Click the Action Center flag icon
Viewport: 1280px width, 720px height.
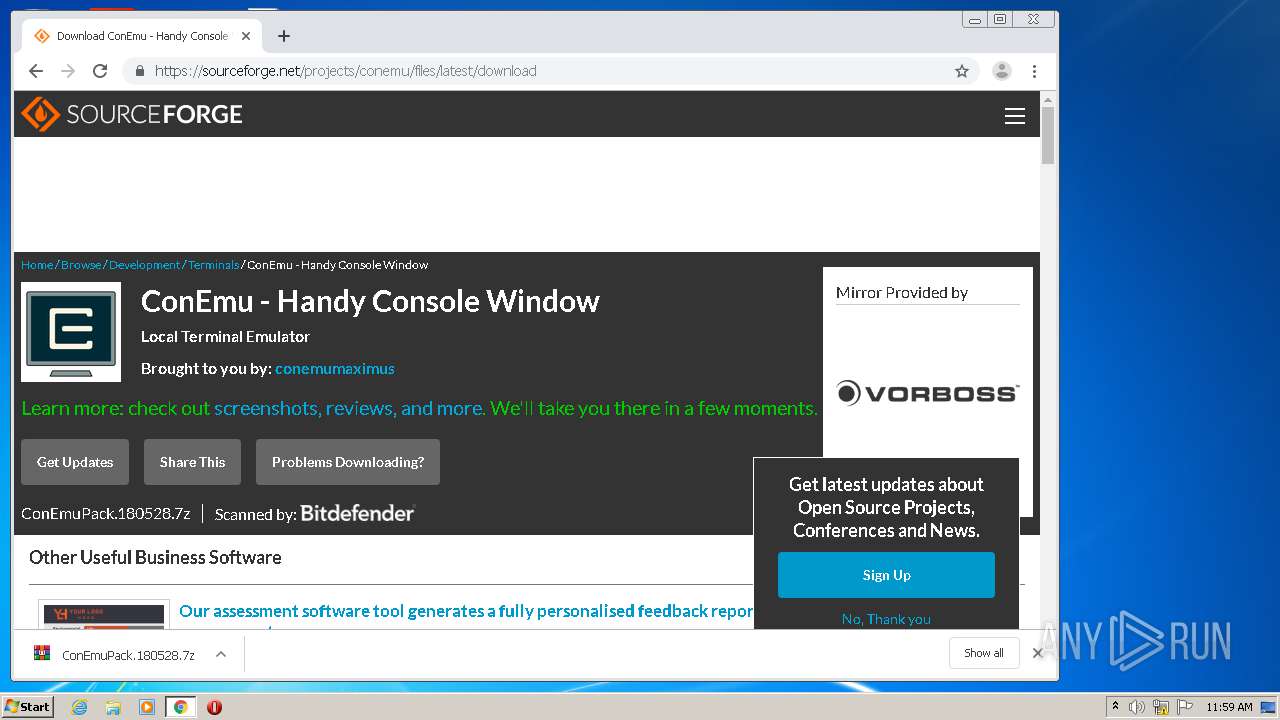1185,707
